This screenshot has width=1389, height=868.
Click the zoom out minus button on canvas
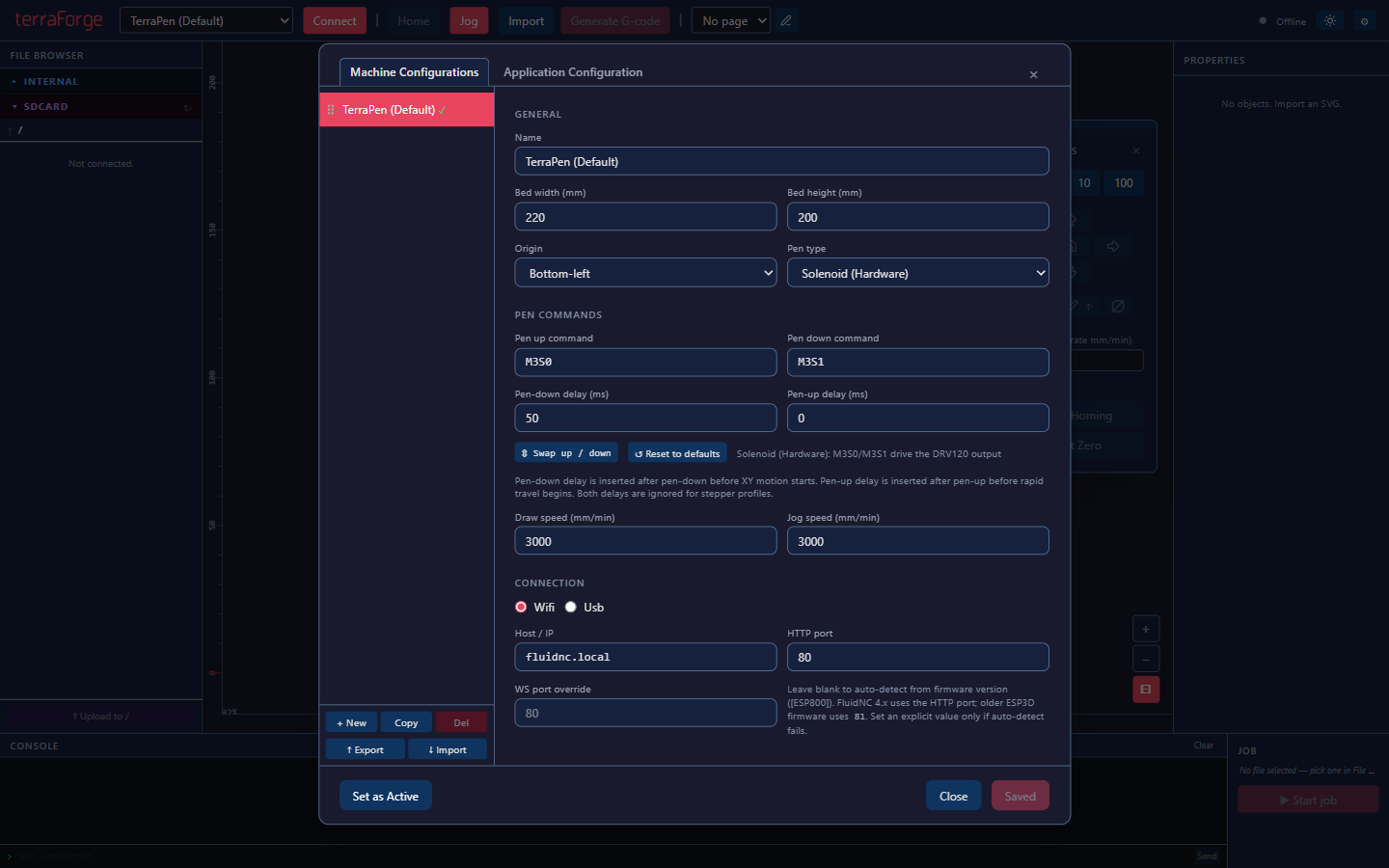coord(1146,659)
